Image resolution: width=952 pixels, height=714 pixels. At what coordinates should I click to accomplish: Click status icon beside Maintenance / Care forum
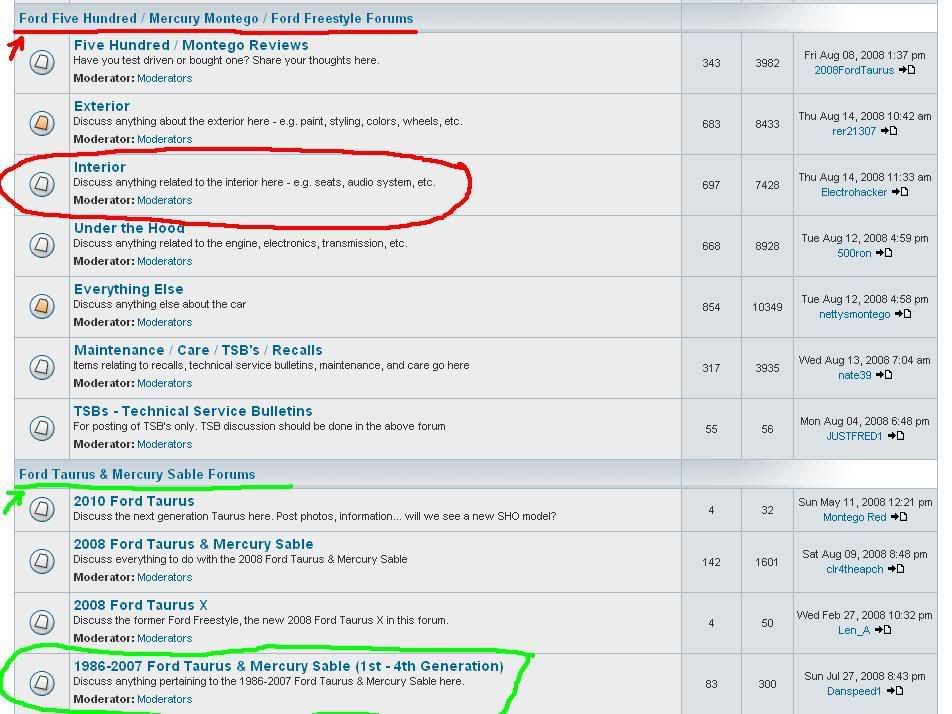pyautogui.click(x=42, y=367)
